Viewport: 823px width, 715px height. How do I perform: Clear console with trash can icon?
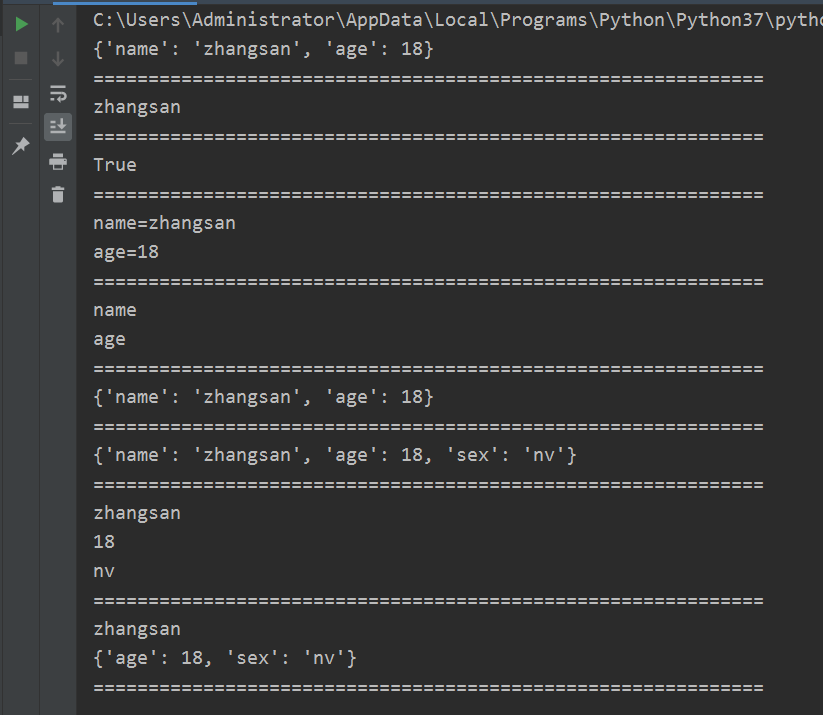click(58, 194)
